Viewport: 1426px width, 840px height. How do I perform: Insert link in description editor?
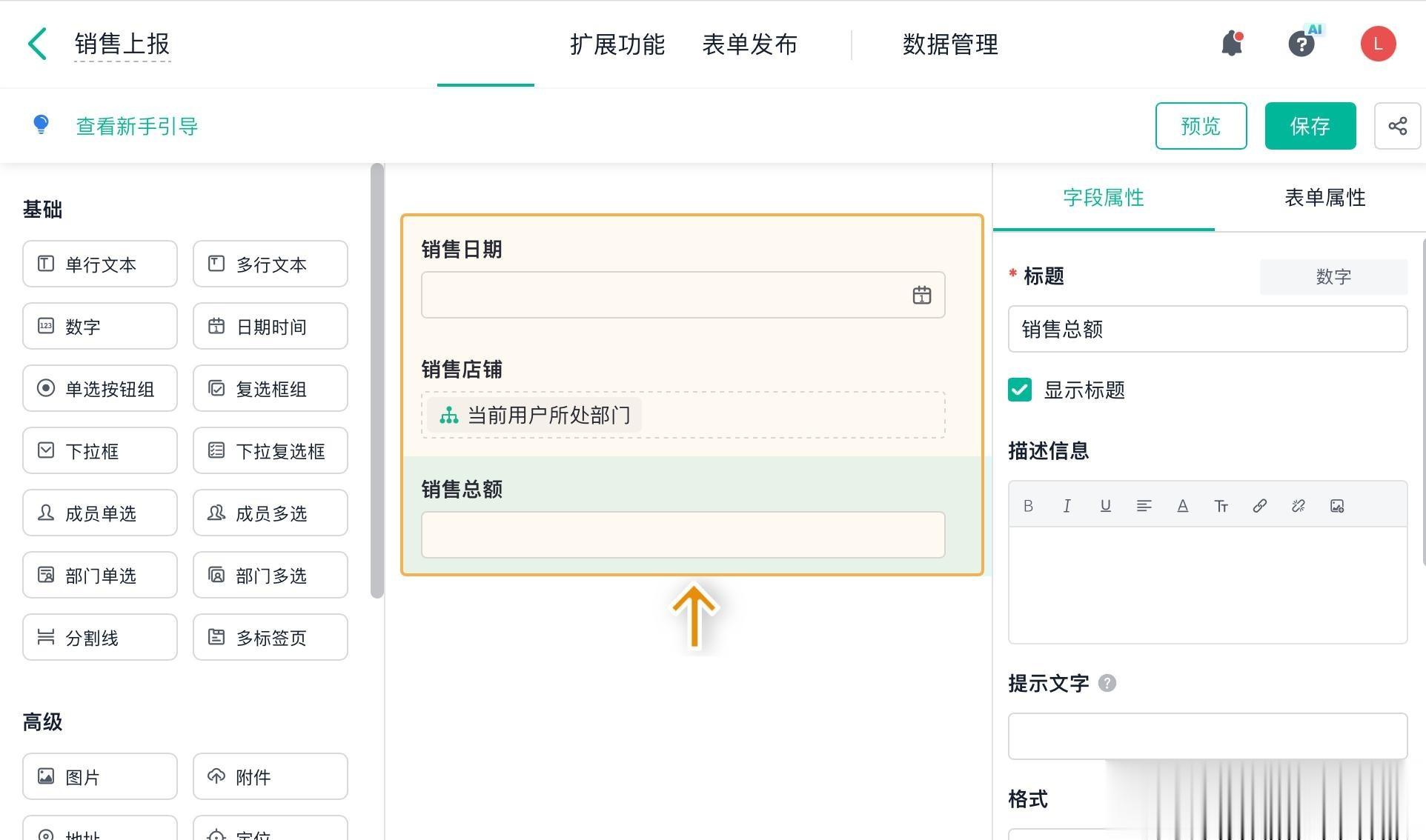coord(1259,506)
